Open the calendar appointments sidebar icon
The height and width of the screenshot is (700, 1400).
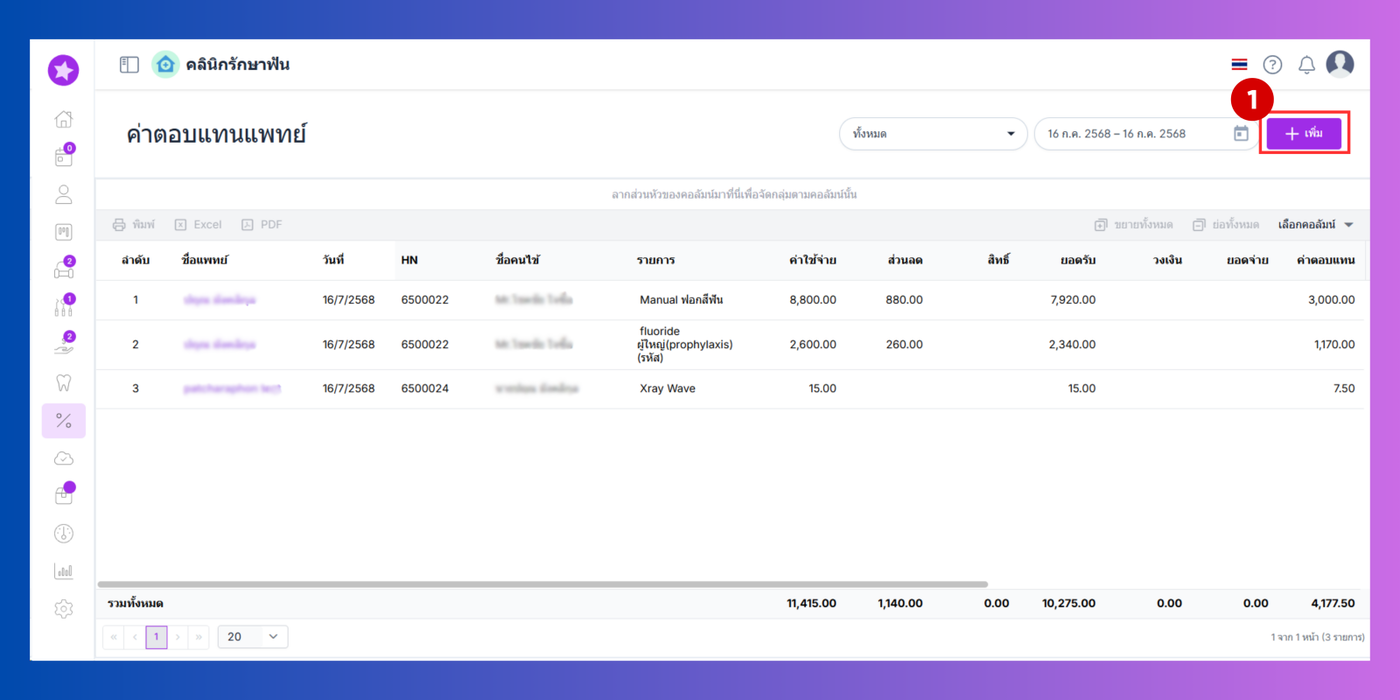(x=63, y=156)
